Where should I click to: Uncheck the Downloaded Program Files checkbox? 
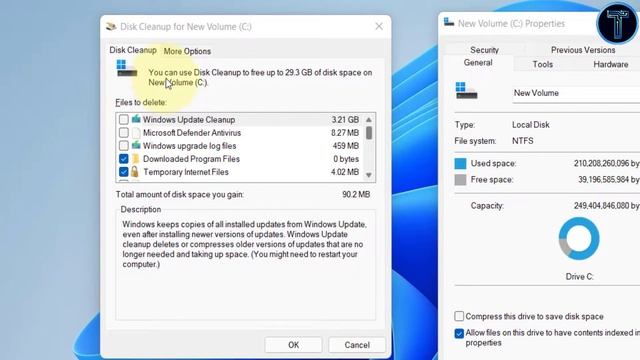click(124, 159)
